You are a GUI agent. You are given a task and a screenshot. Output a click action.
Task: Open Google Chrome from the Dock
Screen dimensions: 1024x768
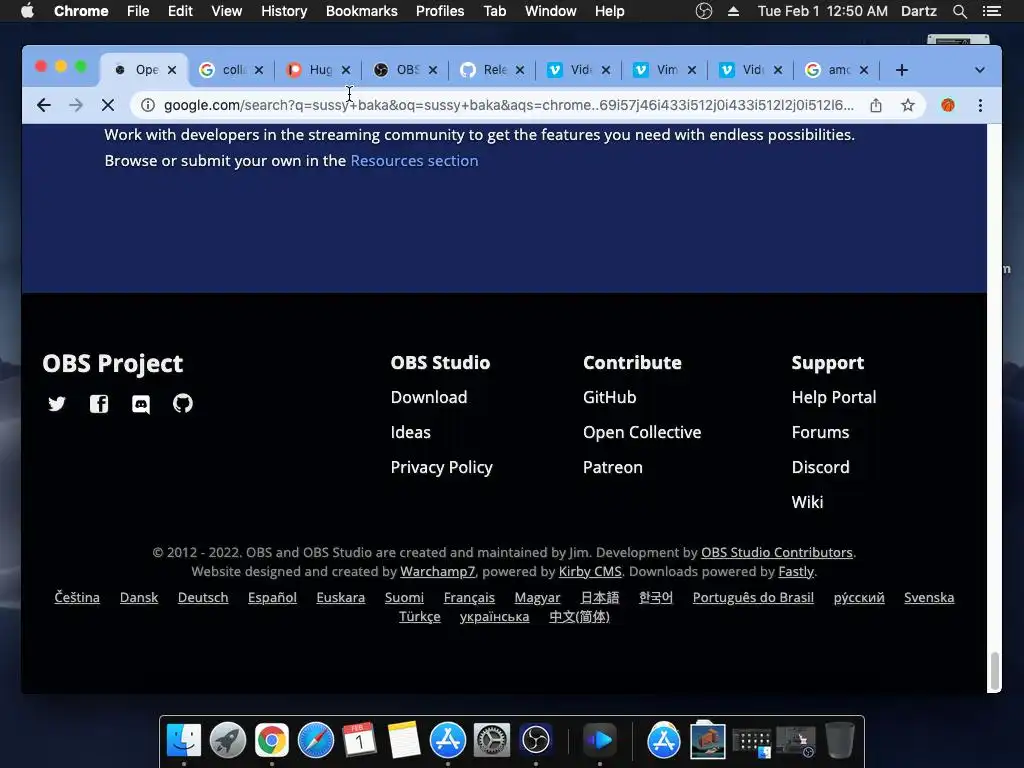point(272,740)
